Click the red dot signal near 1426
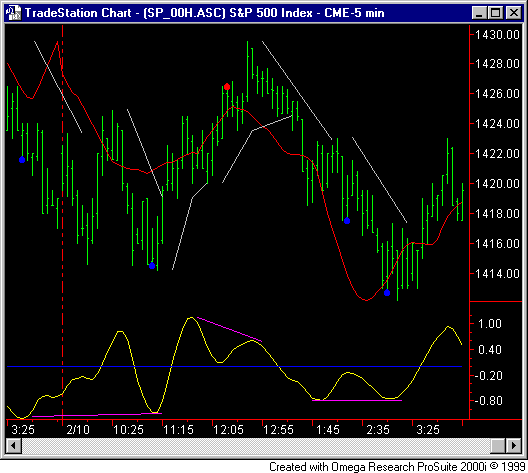The height and width of the screenshot is (473, 528). pos(227,87)
